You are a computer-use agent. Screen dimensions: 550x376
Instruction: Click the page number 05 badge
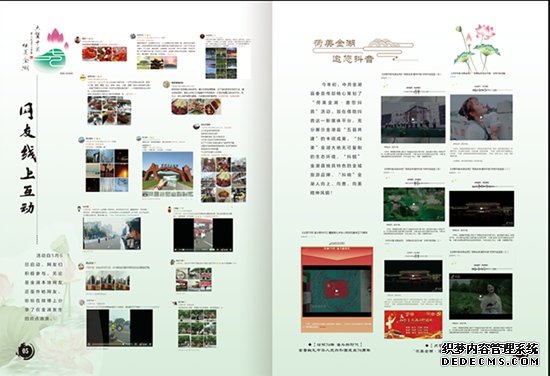(26, 350)
